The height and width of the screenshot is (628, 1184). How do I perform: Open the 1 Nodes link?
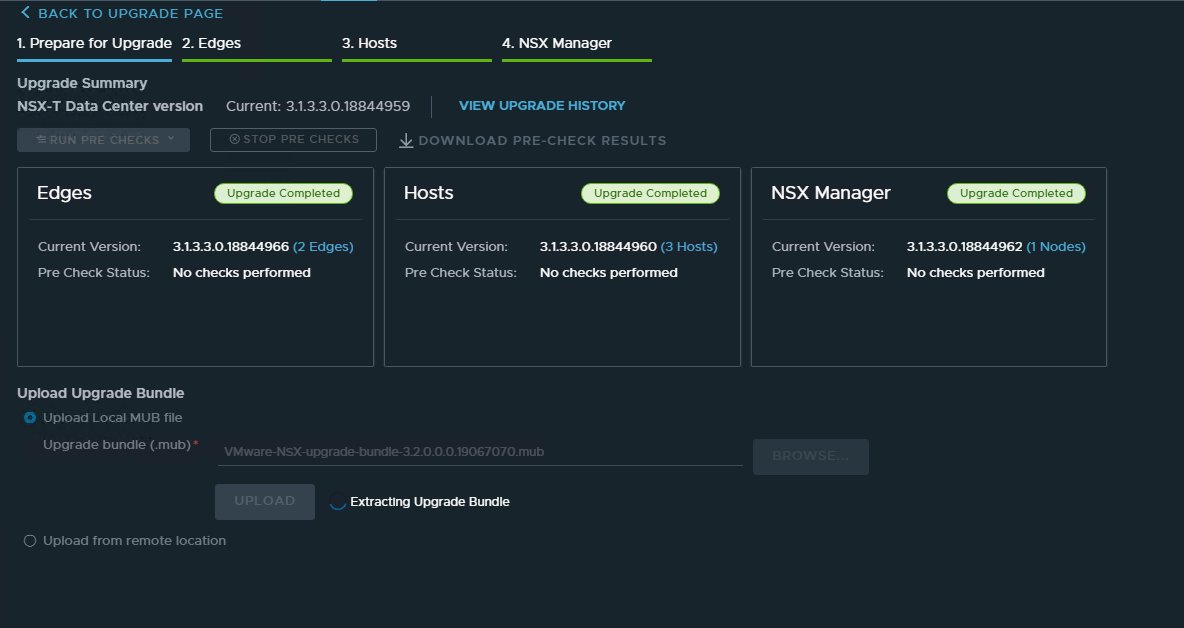(1056, 247)
